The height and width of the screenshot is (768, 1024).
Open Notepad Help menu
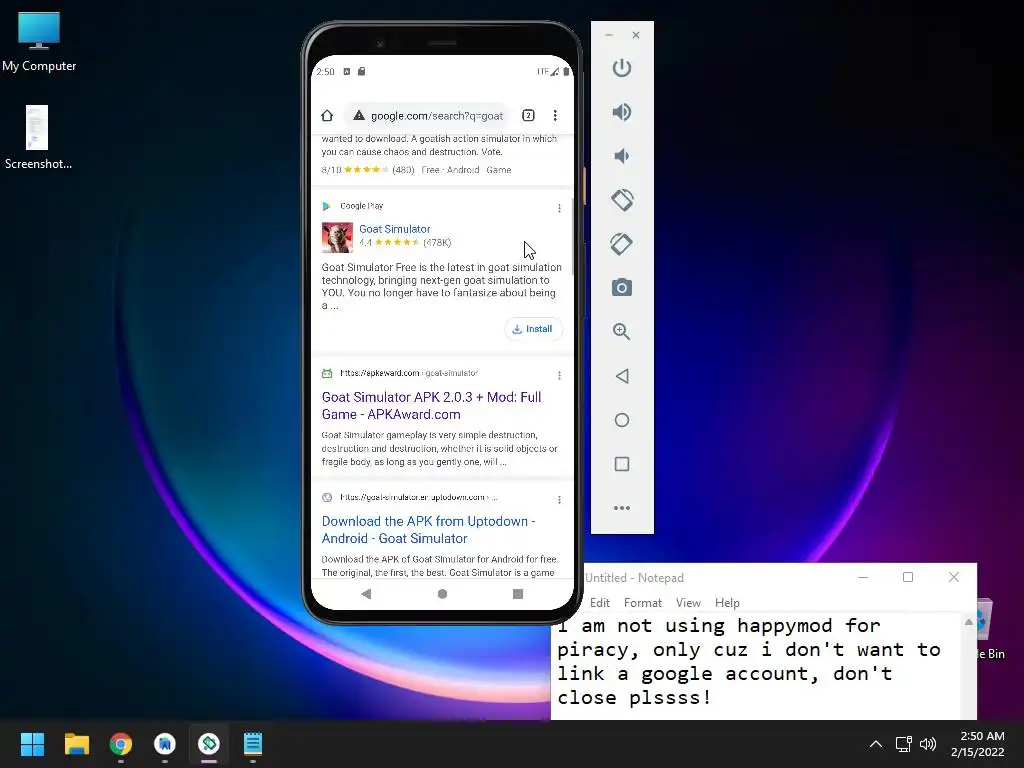point(727,603)
